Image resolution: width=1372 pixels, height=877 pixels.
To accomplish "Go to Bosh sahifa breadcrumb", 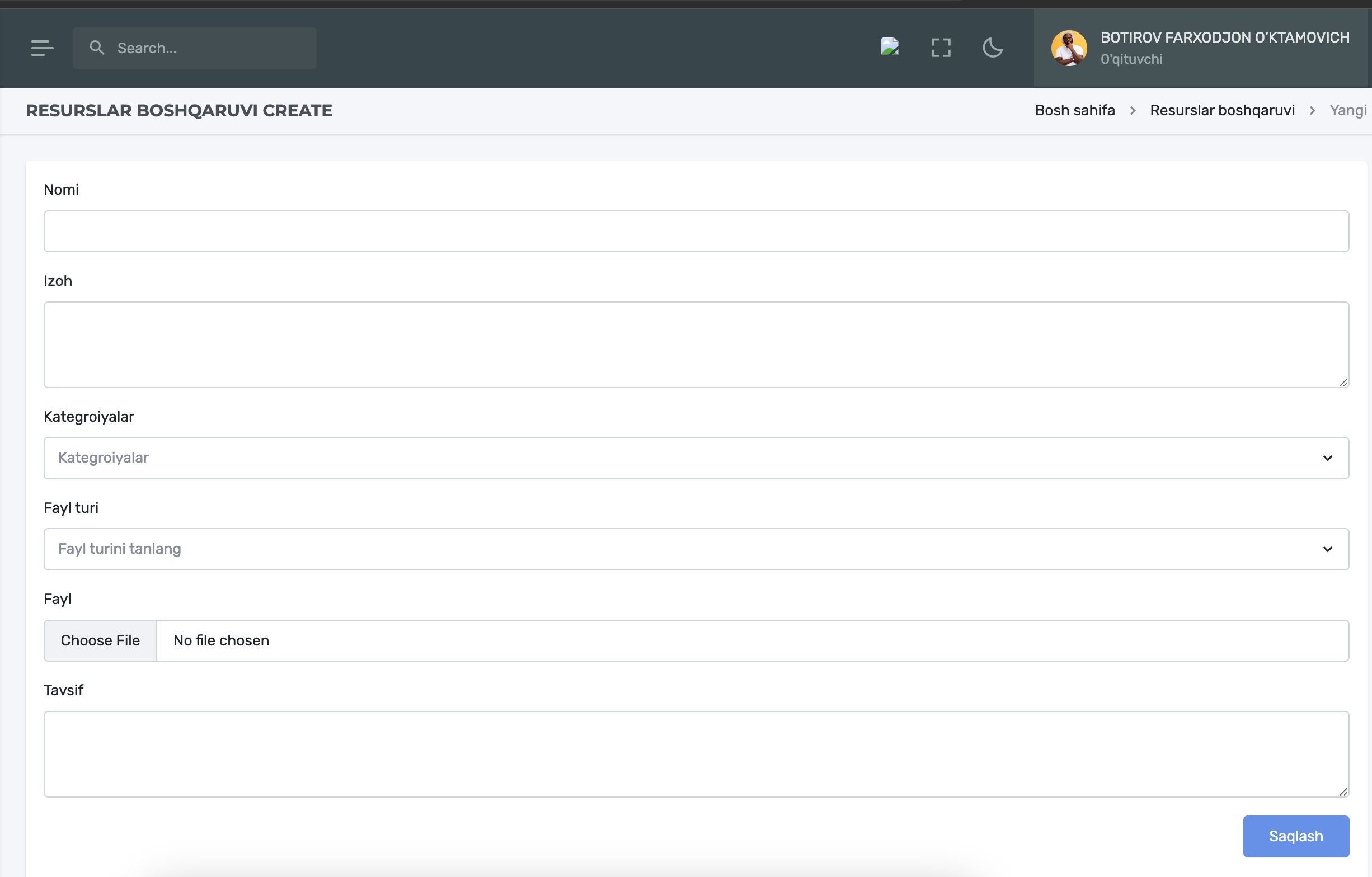I will [x=1074, y=111].
